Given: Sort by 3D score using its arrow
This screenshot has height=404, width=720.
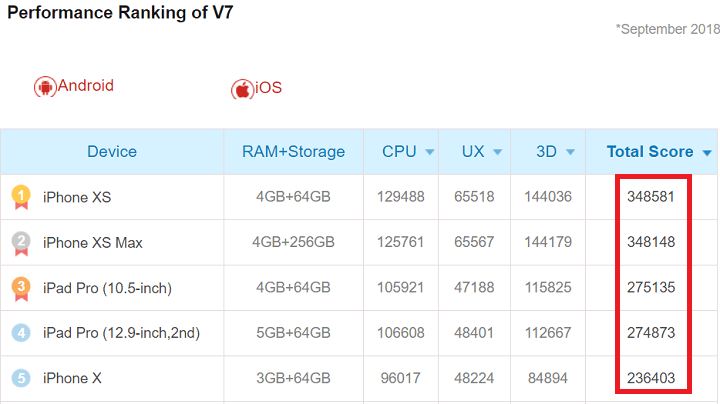Looking at the screenshot, I should tap(570, 153).
